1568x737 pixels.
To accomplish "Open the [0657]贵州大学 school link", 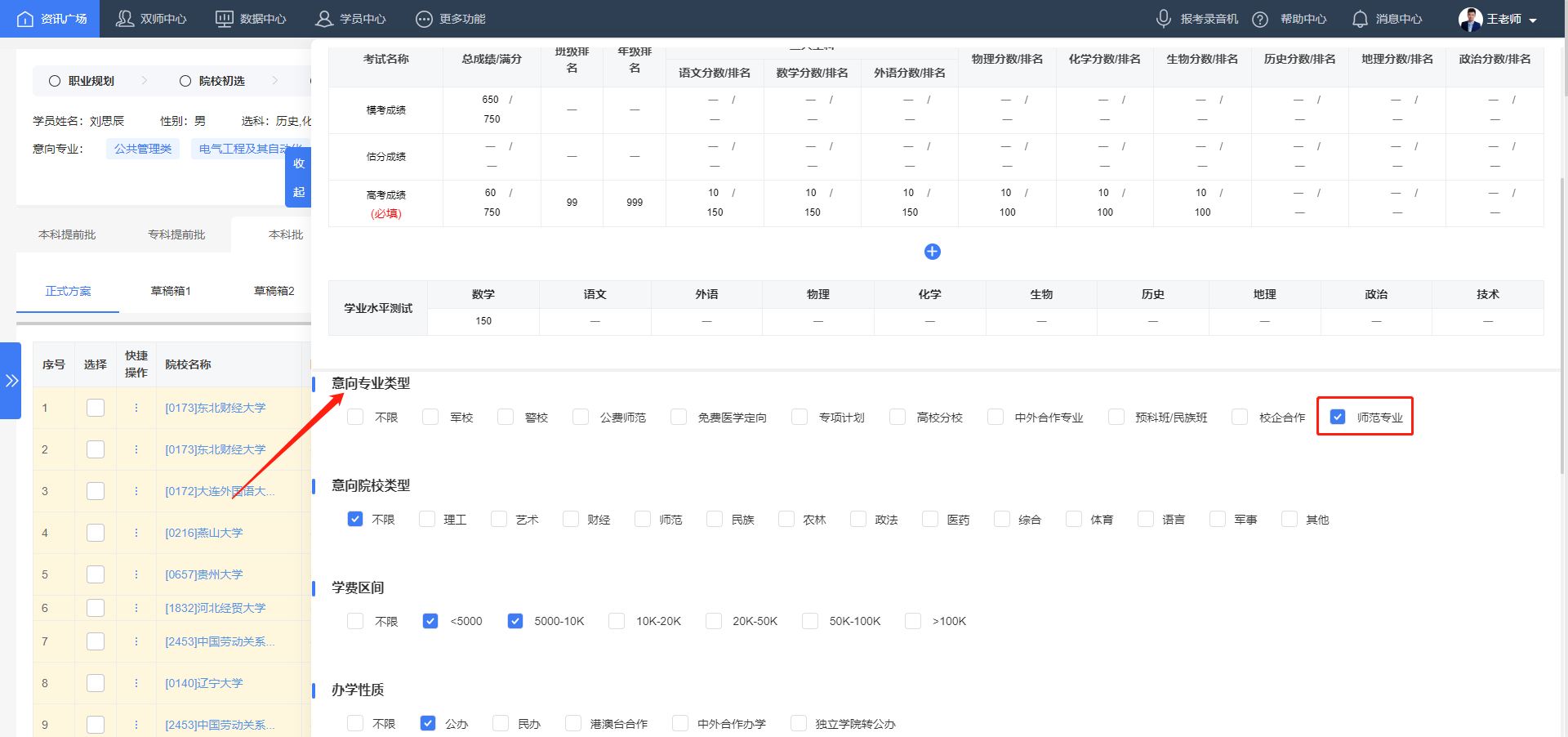I will [x=205, y=574].
